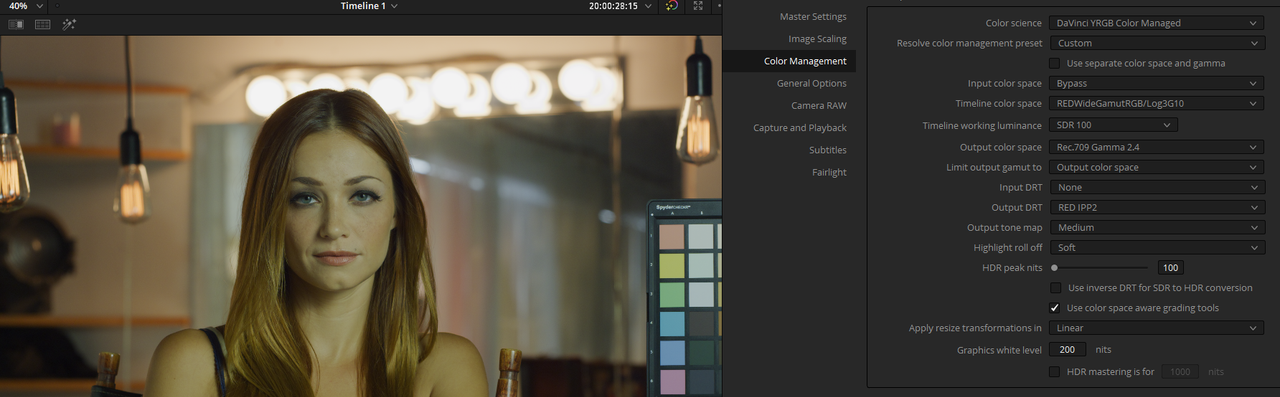Open the Color science dropdown
1280x397 pixels.
1157,23
